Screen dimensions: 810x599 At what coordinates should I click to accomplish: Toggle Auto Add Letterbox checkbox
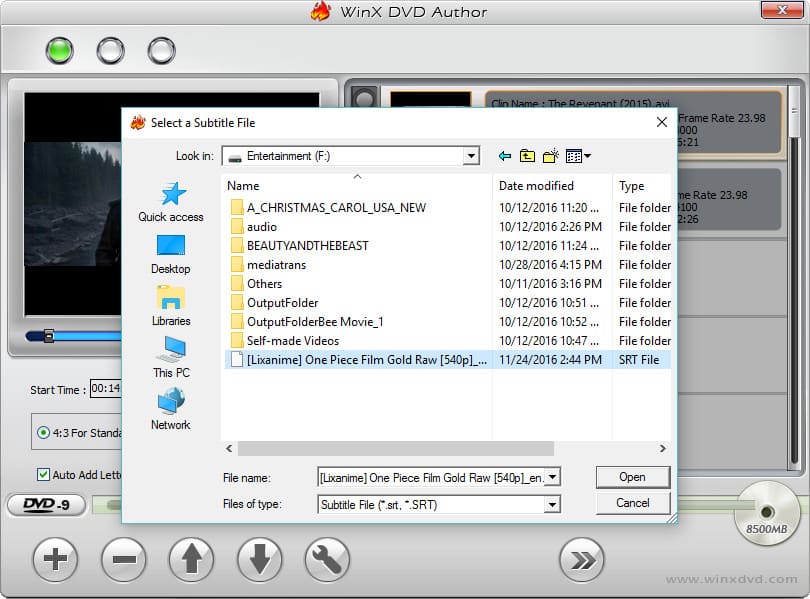43,475
